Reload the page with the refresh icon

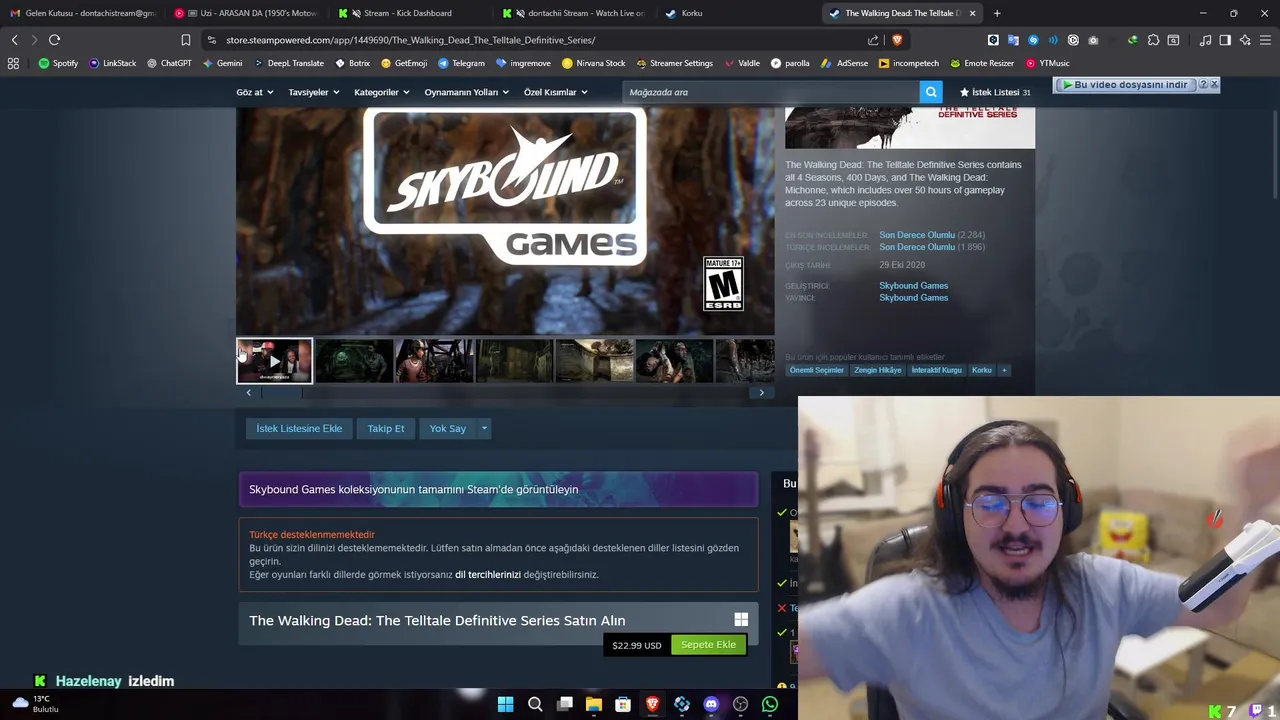pyautogui.click(x=55, y=40)
